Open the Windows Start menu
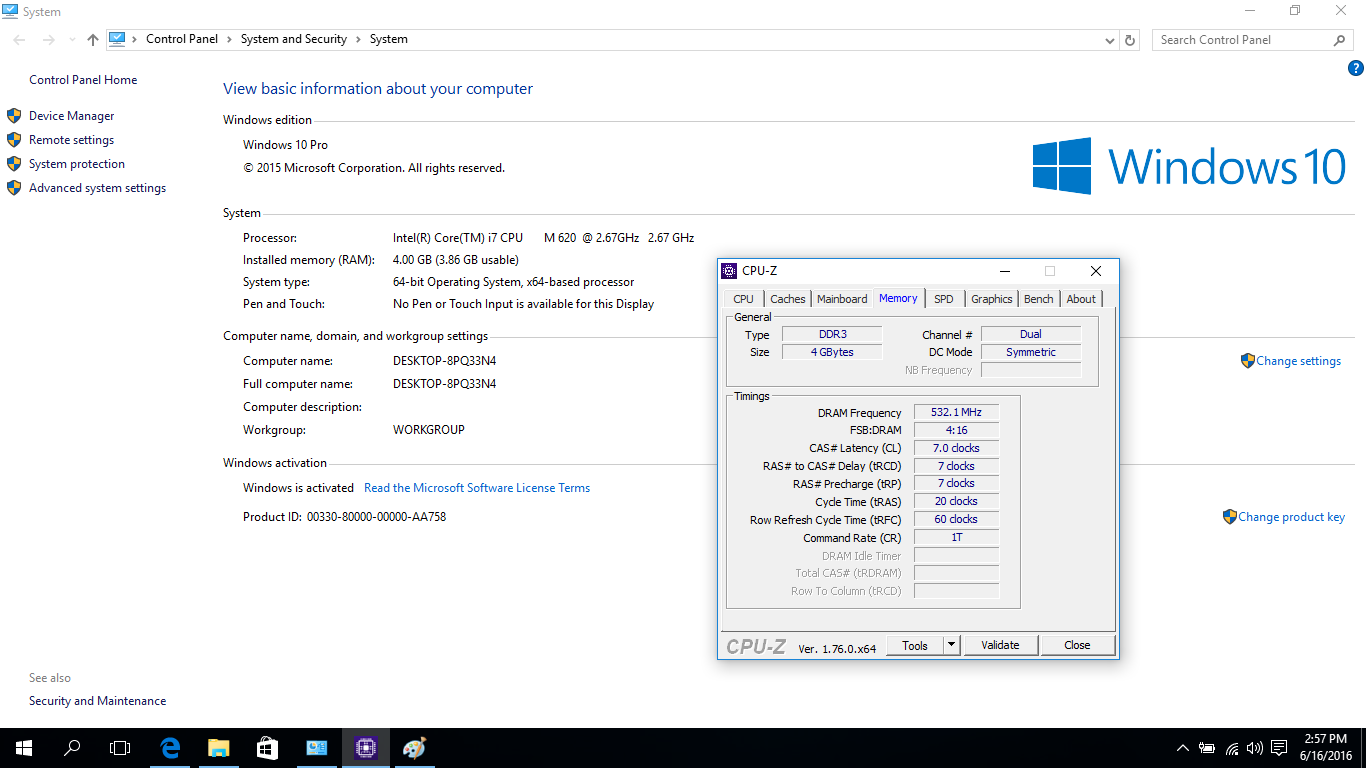 pos(24,748)
